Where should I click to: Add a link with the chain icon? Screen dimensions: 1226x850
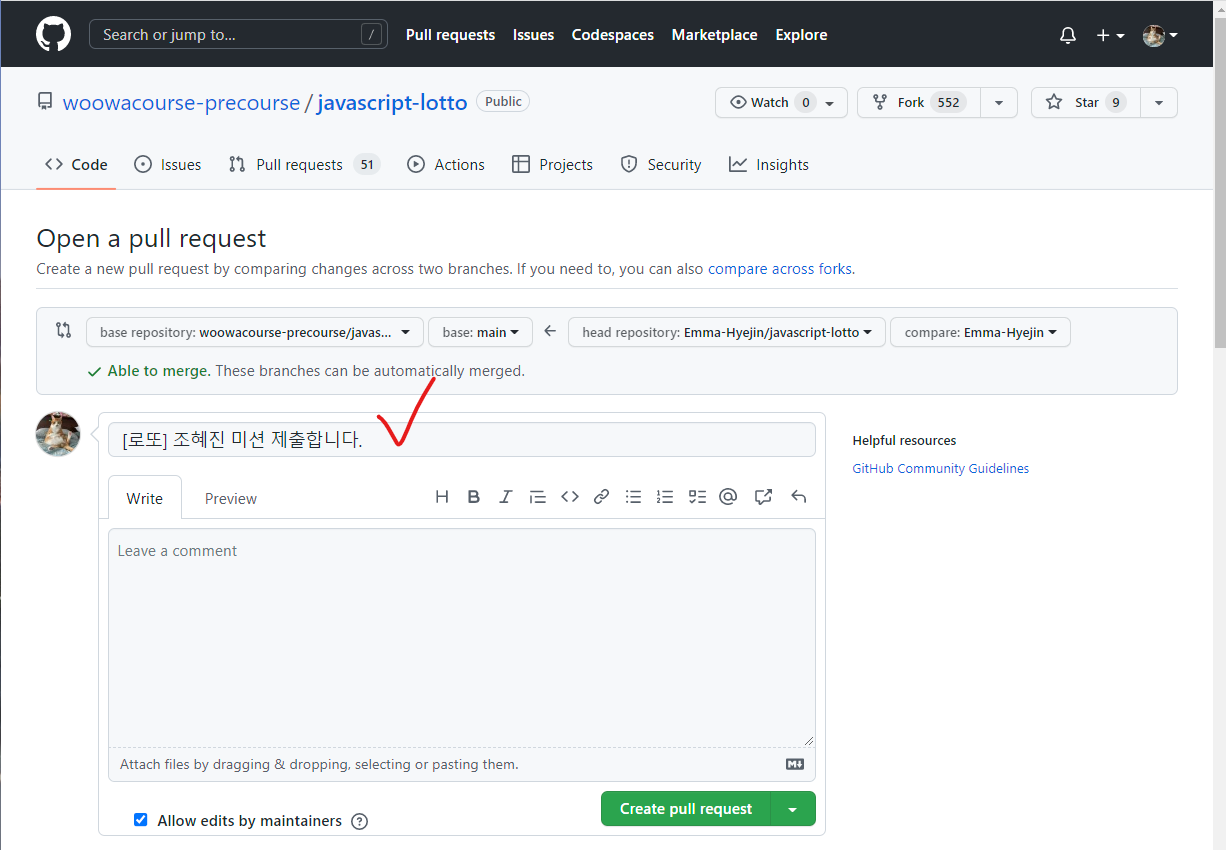tap(601, 496)
